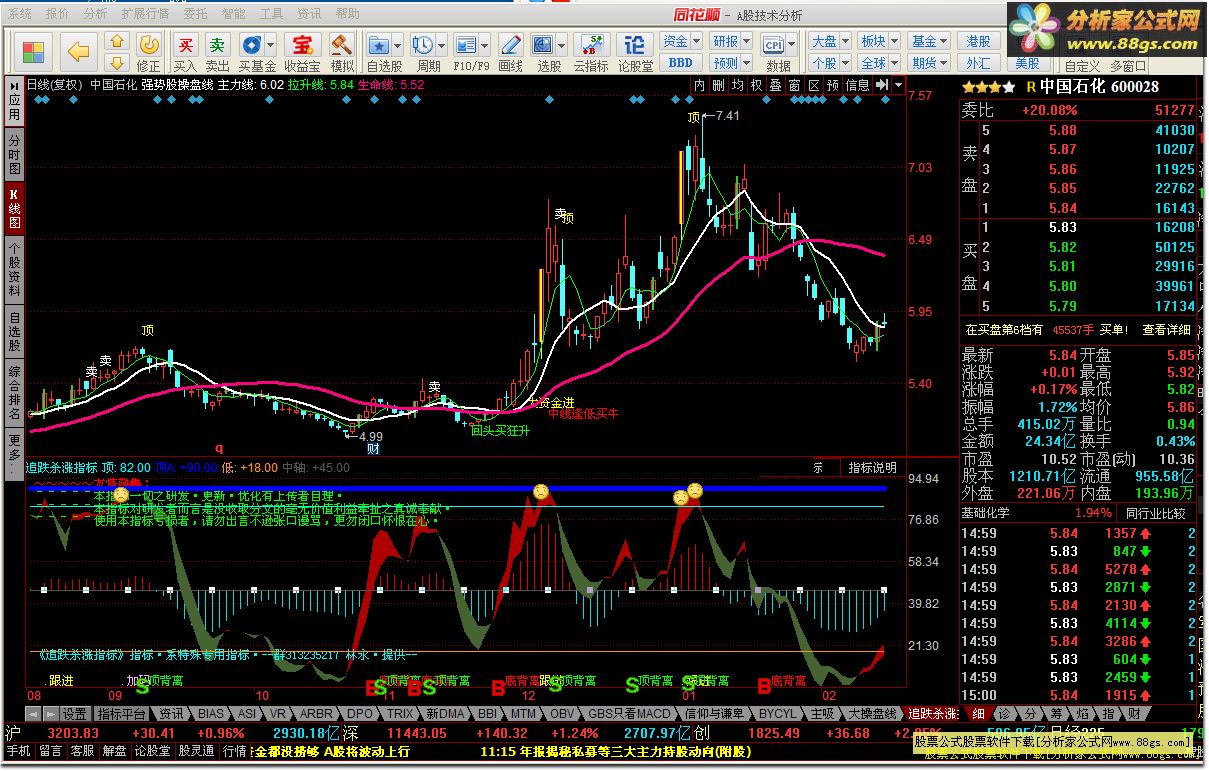The width and height of the screenshot is (1209, 771).
Task: Expand the 大盘 dropdown
Action: (x=844, y=41)
